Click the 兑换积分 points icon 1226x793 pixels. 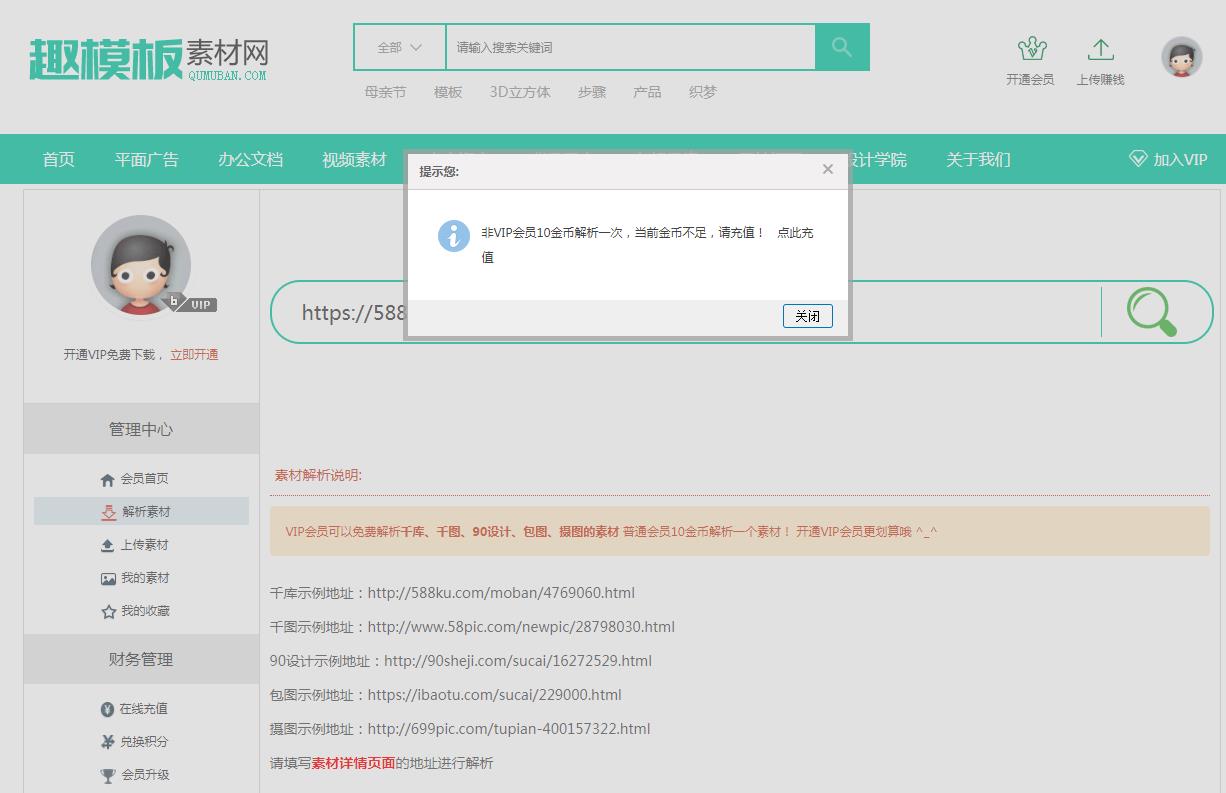tap(108, 741)
